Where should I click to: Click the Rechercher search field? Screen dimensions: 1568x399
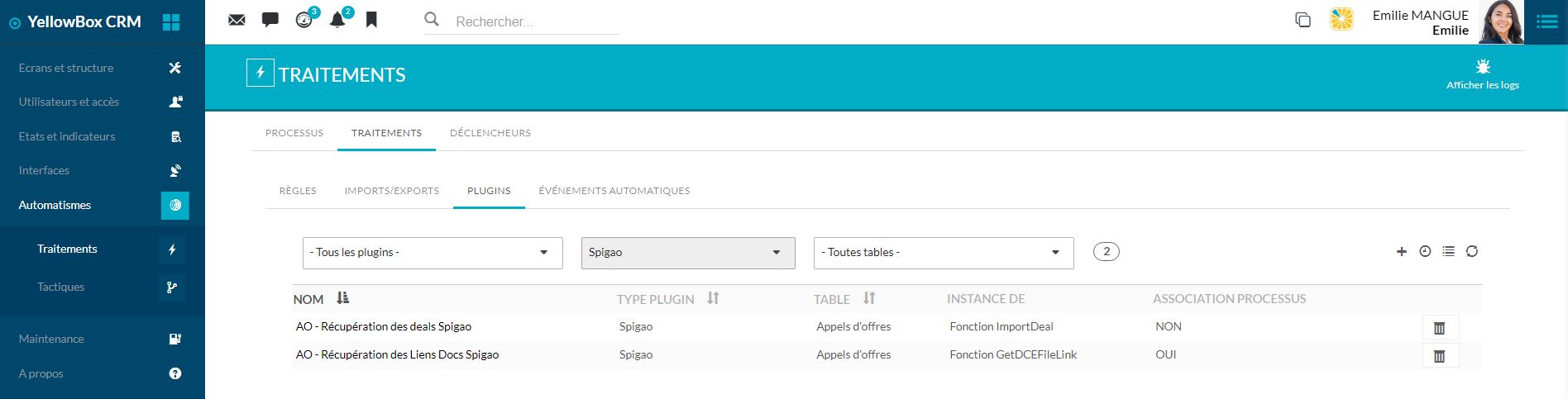pos(536,21)
